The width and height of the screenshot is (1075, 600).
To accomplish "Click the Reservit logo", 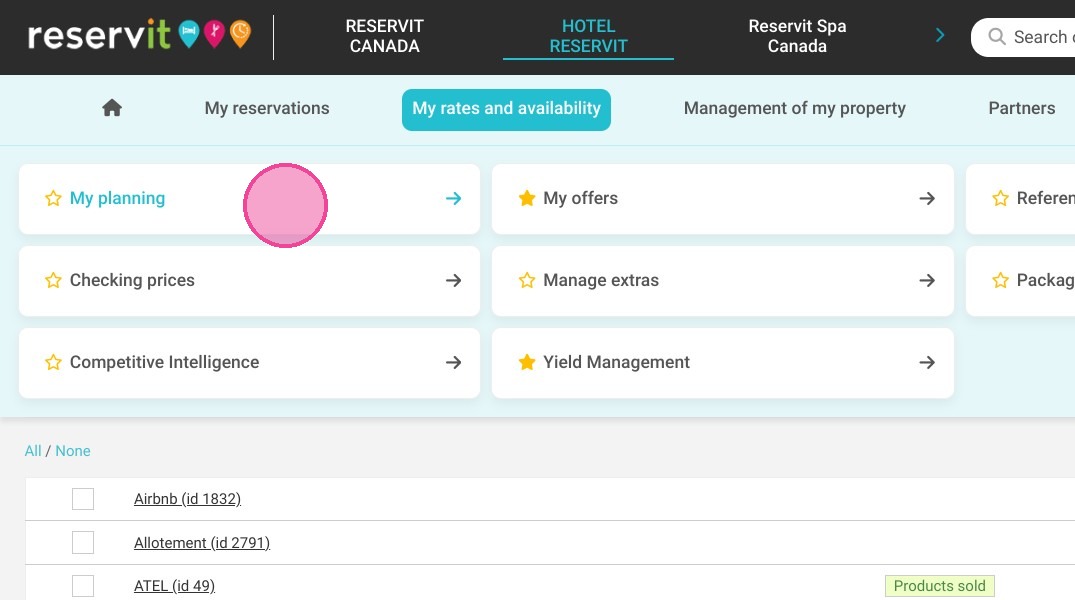I will coord(140,34).
